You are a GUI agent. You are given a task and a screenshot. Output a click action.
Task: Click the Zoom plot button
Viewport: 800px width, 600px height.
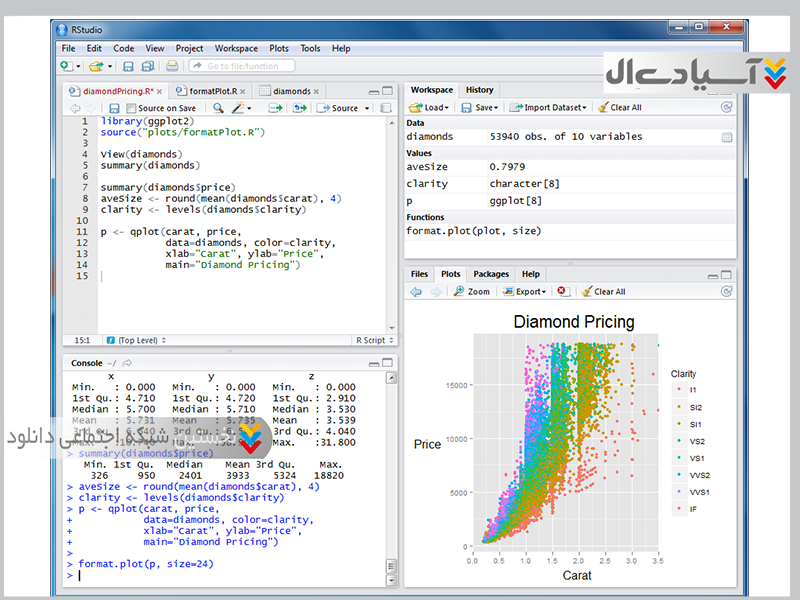[471, 292]
